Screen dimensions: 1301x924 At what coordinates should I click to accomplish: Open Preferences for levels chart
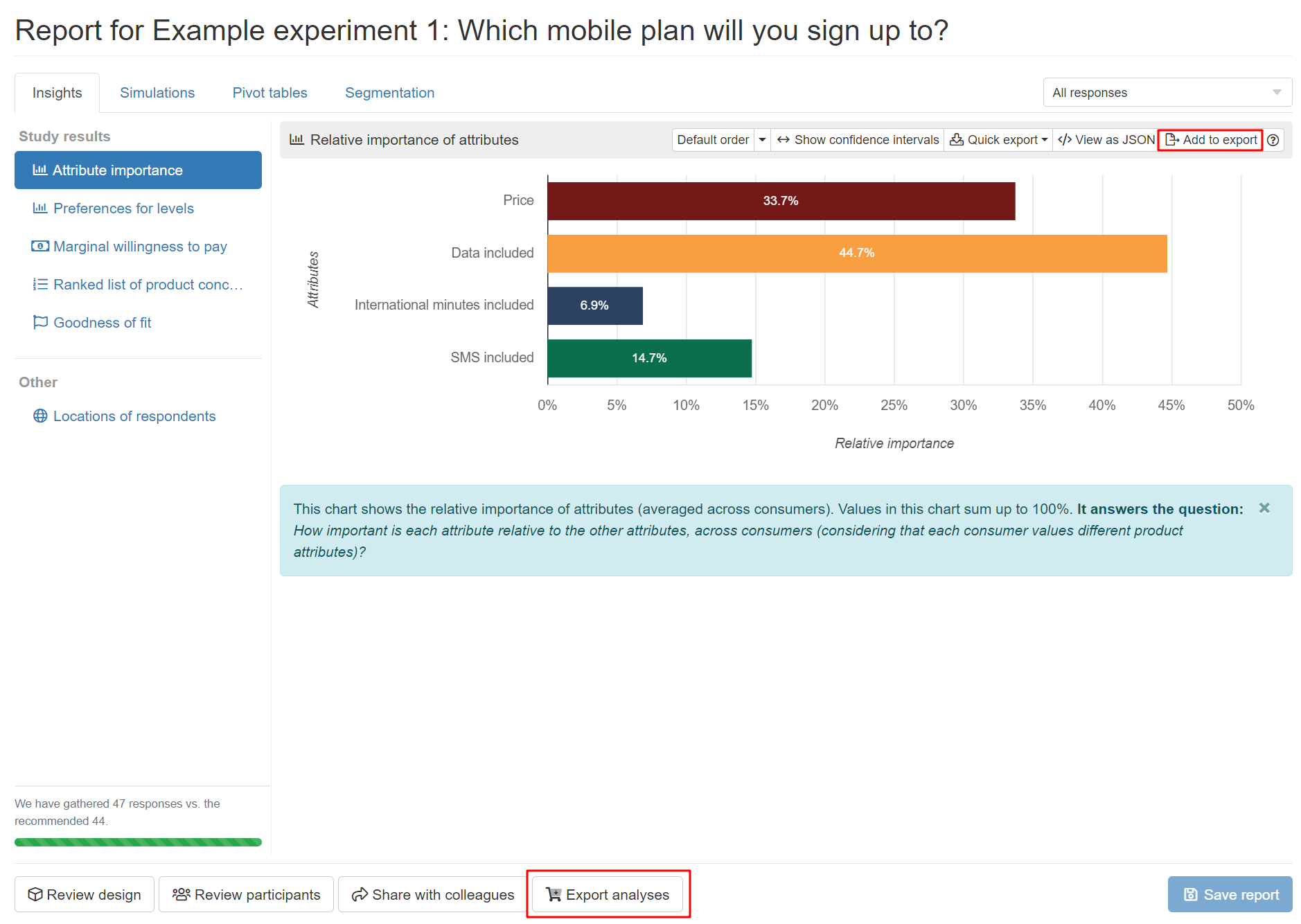point(123,208)
